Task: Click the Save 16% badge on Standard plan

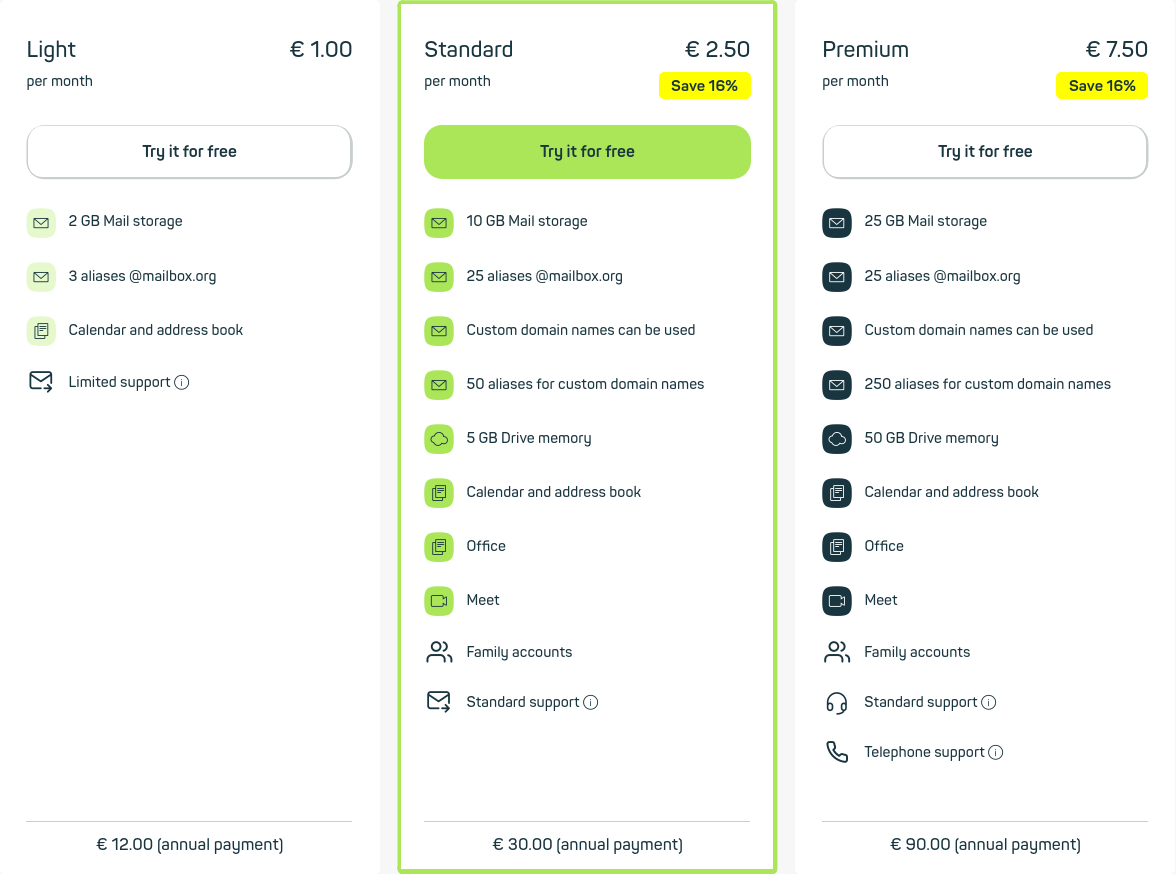Action: coord(704,86)
